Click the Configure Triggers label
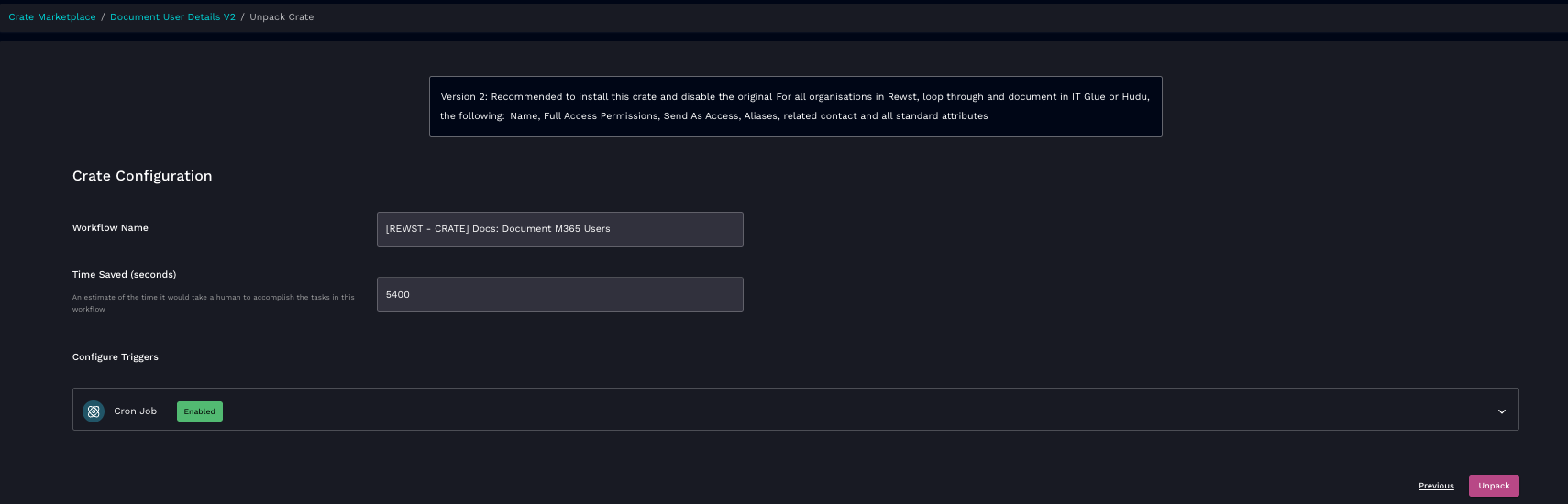 click(x=116, y=357)
